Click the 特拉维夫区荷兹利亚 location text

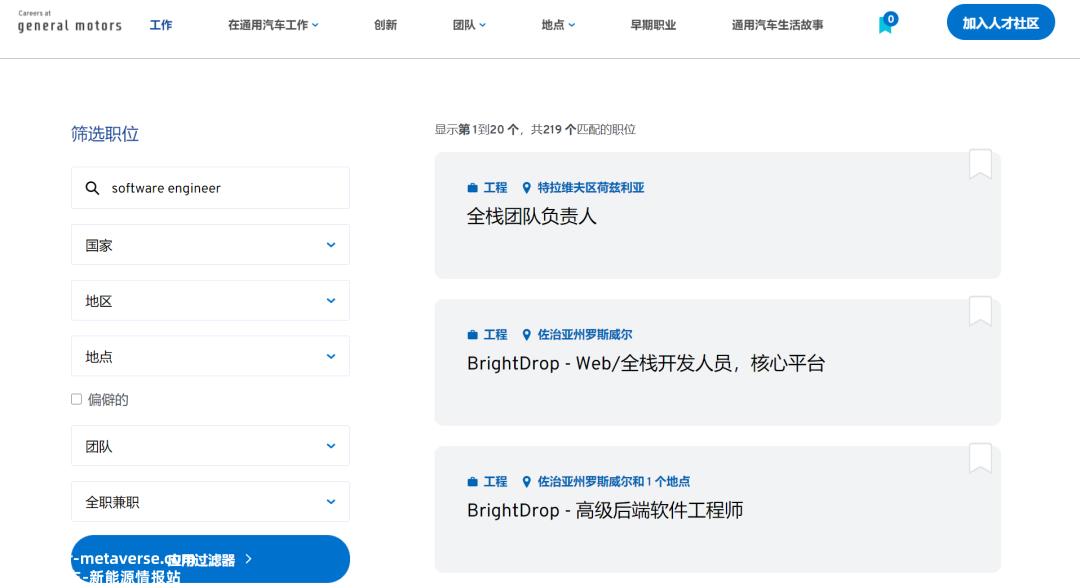[591, 187]
